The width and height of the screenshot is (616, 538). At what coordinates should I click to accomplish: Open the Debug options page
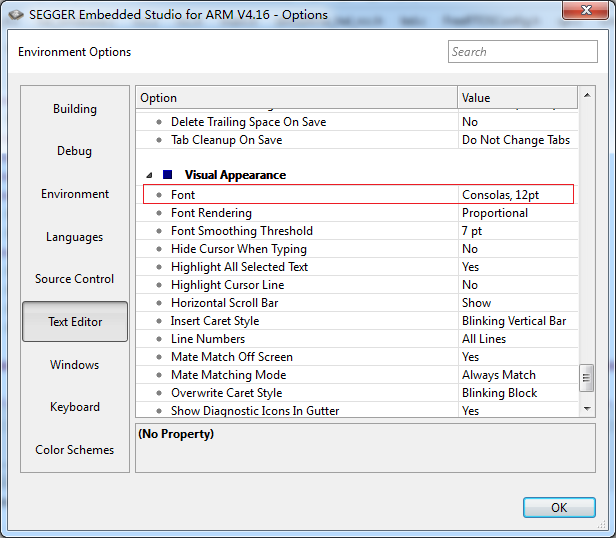click(x=75, y=151)
